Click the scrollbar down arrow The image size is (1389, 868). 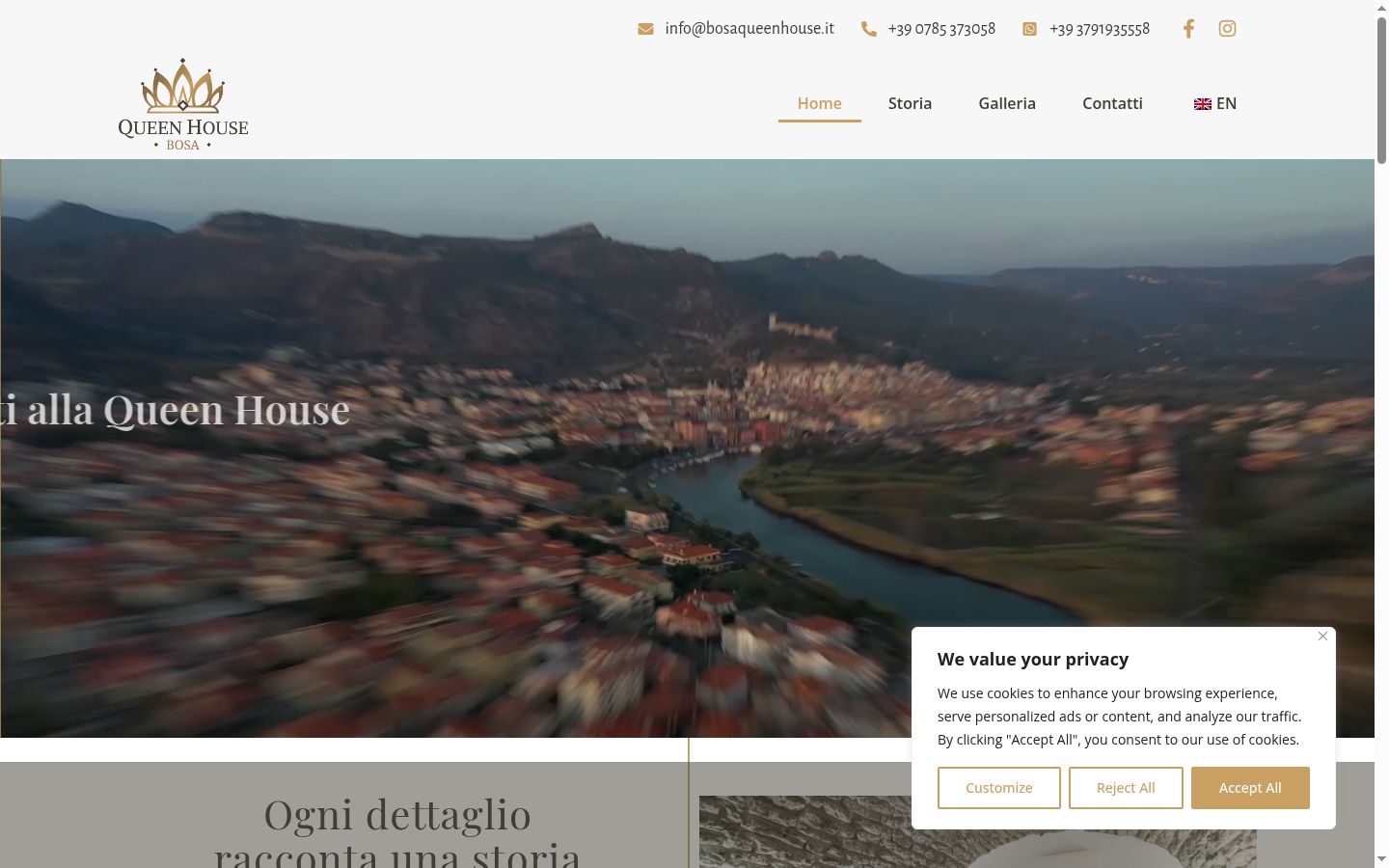[1381, 859]
